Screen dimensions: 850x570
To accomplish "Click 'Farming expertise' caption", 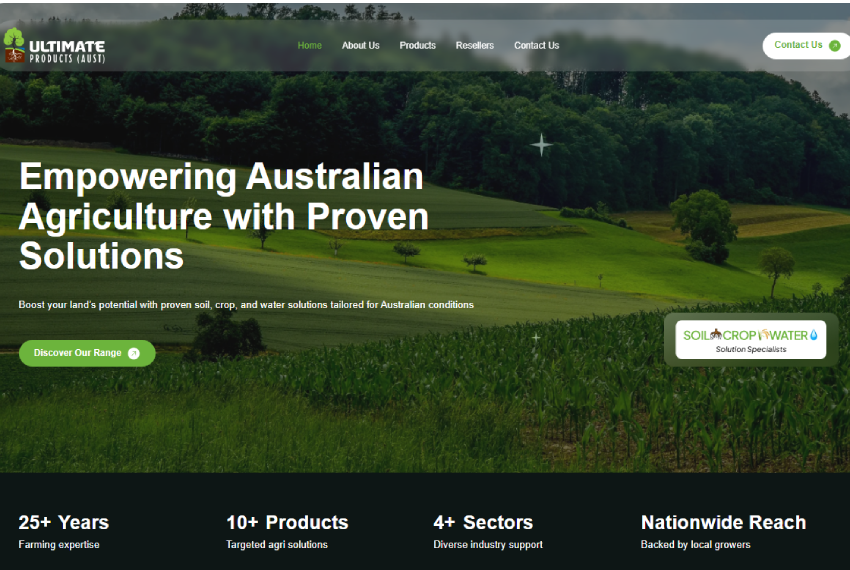I will 59,545.
